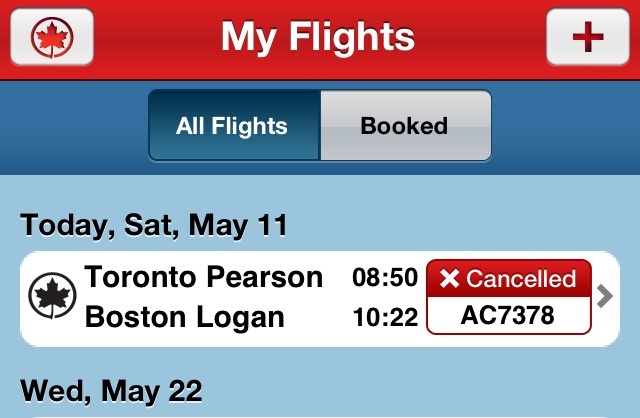Open the partially visible flight card under May 22
The width and height of the screenshot is (640, 418).
[320, 414]
